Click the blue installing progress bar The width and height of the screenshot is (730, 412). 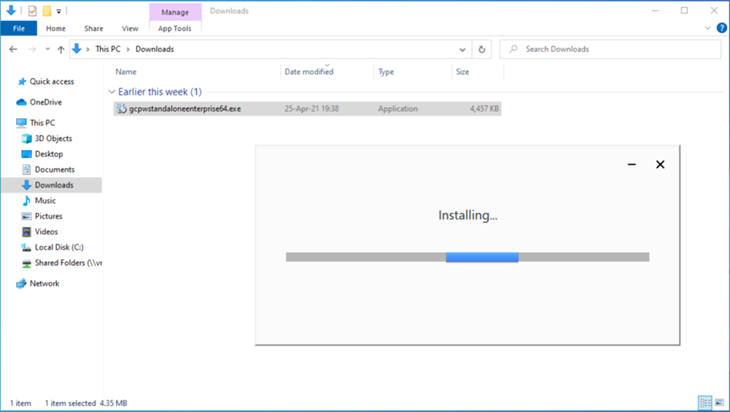coord(481,257)
